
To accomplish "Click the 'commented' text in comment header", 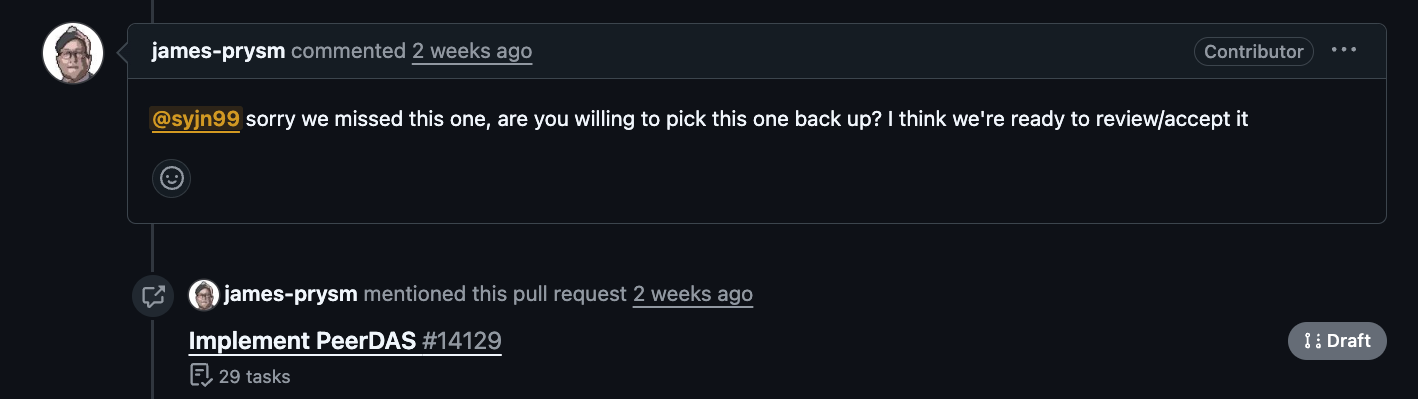I will (349, 51).
